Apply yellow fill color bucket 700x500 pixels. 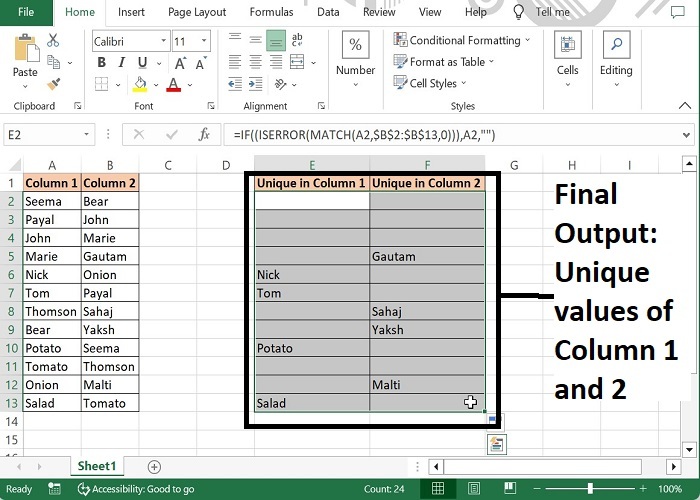[140, 84]
